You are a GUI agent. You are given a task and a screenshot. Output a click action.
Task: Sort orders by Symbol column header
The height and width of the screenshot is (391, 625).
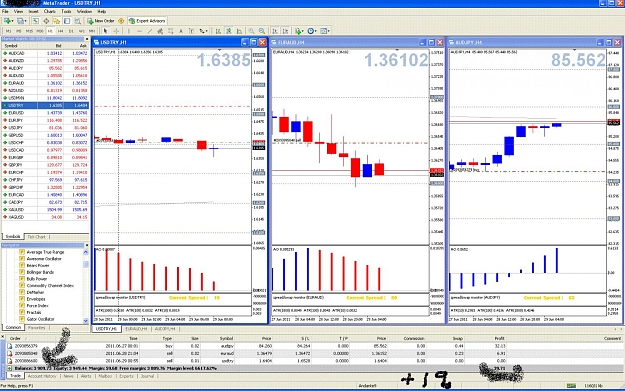click(226, 338)
